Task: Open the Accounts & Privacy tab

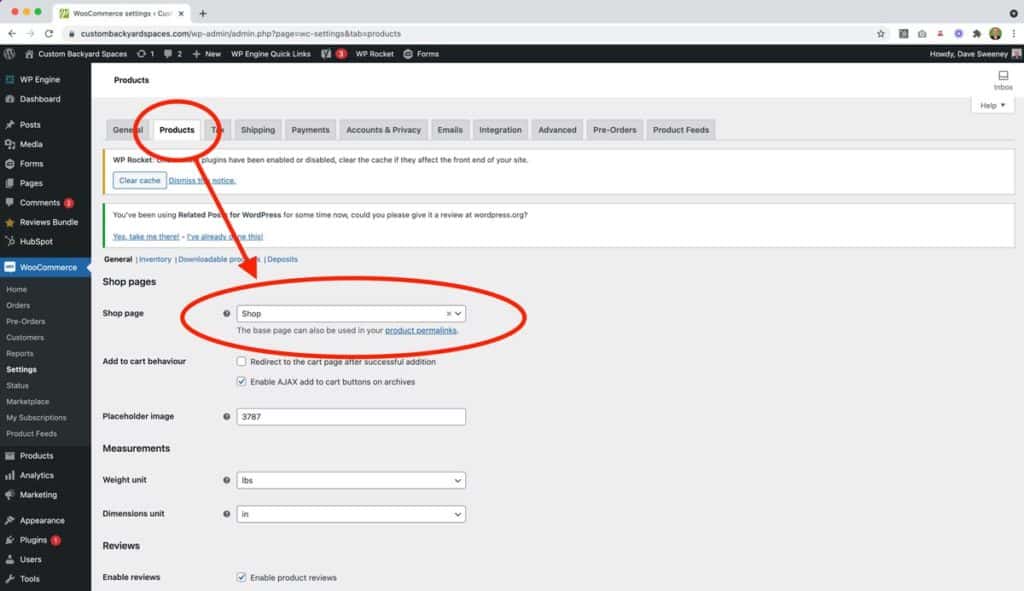Action: 383,129
